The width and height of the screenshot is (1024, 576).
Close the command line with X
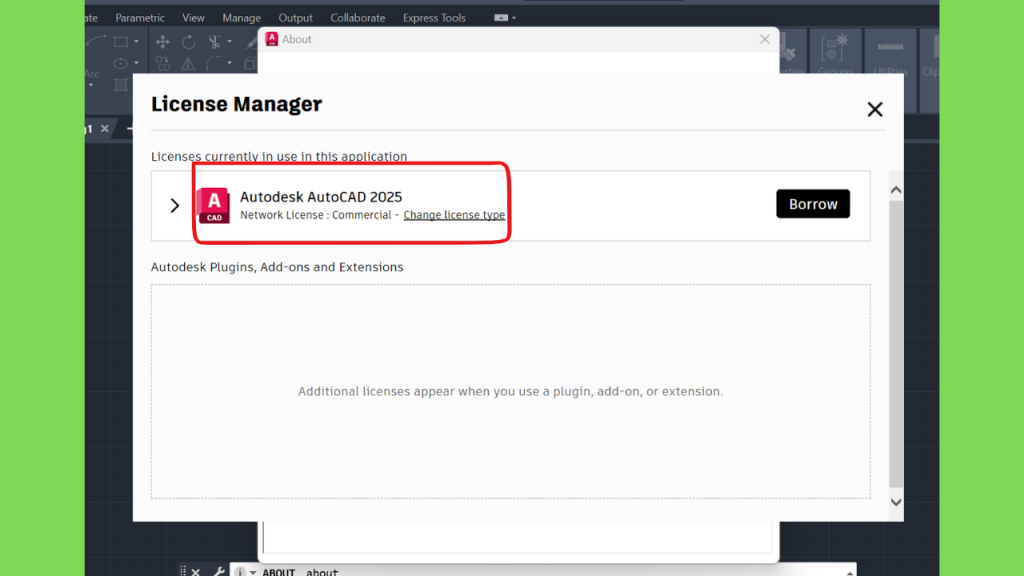(x=196, y=571)
